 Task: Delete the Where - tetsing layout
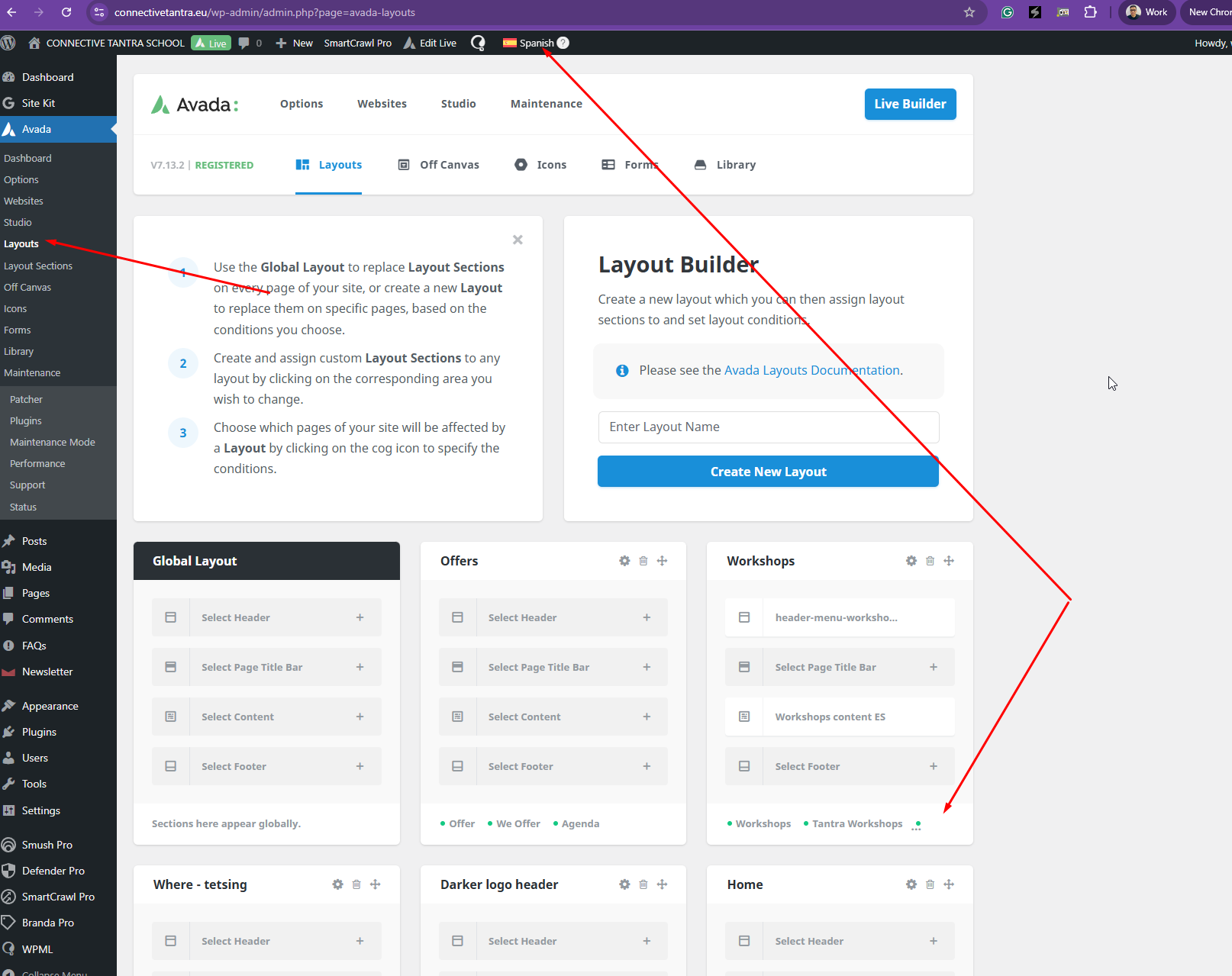pos(356,884)
